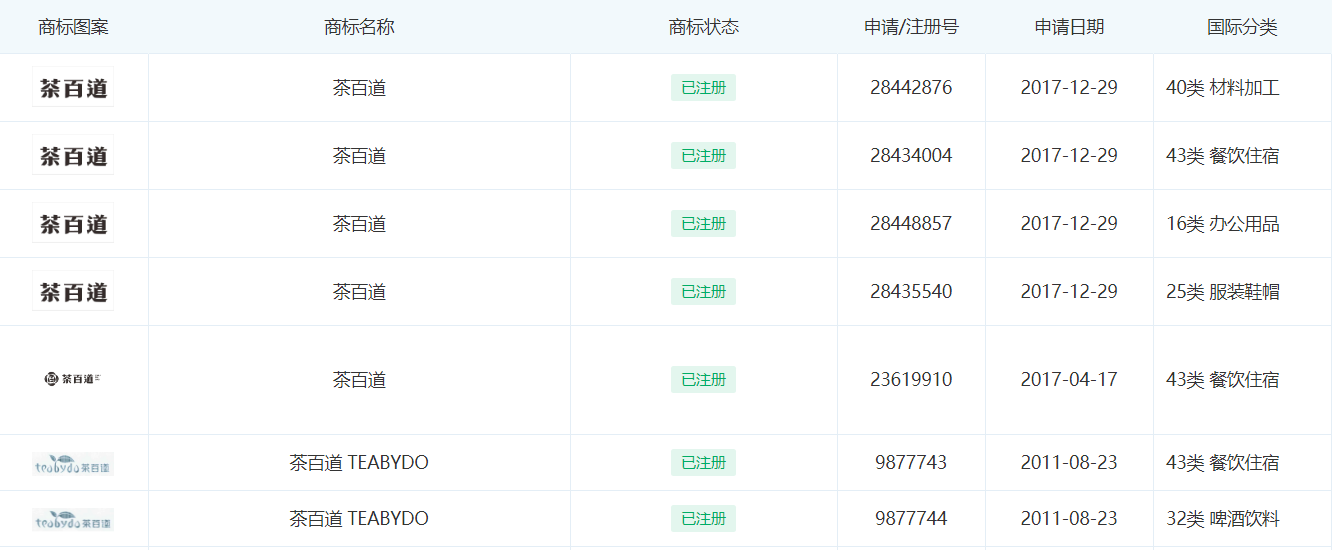This screenshot has width=1332, height=550.
Task: Click the 商标状态 column header
Action: [x=703, y=27]
